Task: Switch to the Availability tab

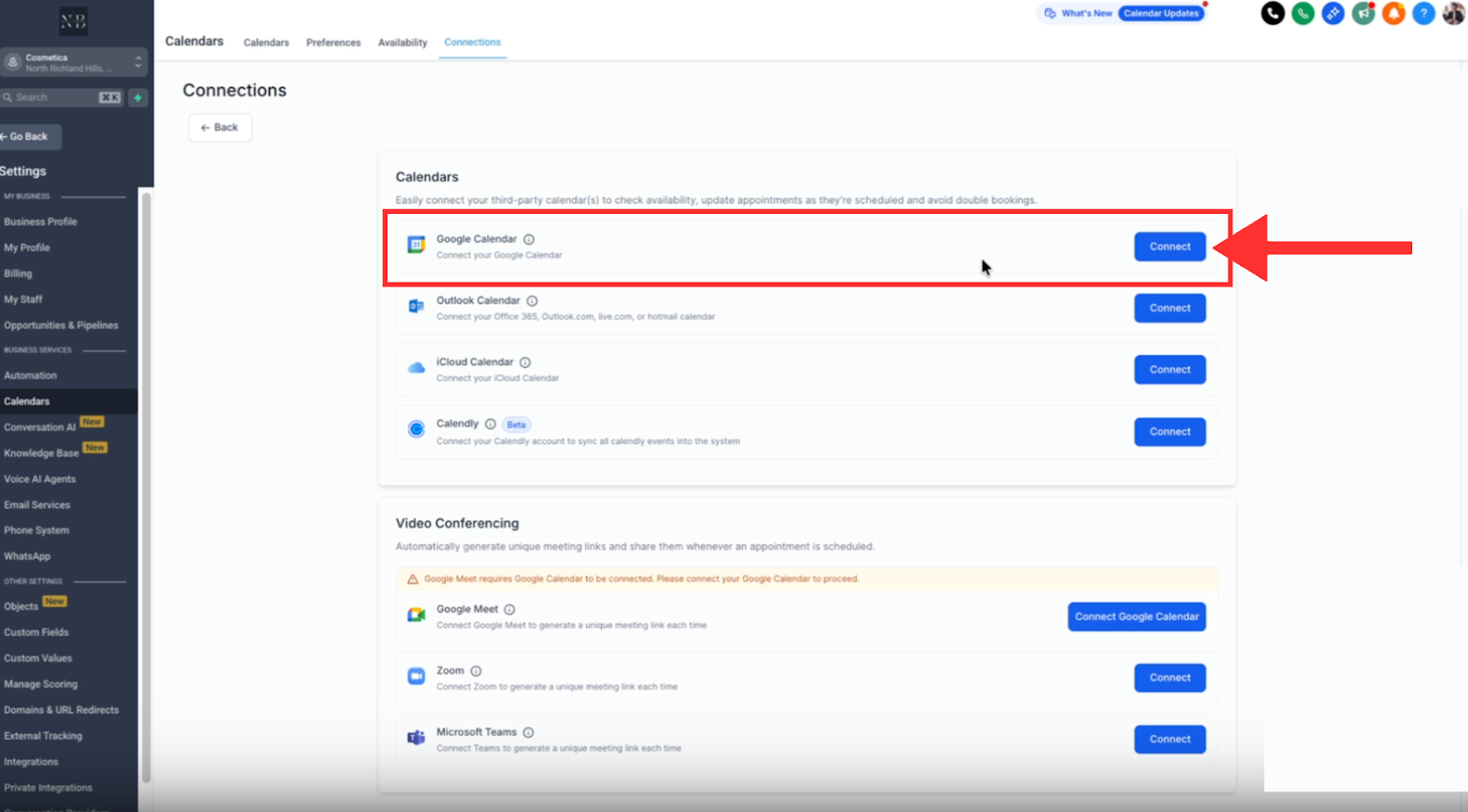Action: click(x=403, y=43)
